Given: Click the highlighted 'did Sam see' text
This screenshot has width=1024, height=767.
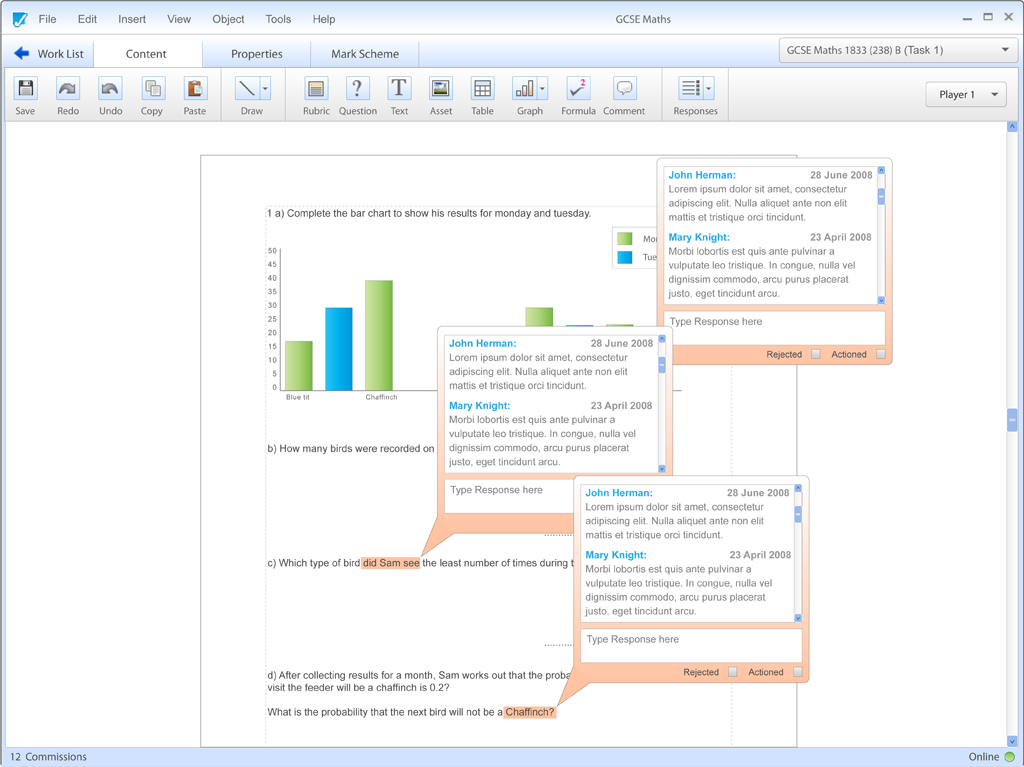Looking at the screenshot, I should point(391,563).
